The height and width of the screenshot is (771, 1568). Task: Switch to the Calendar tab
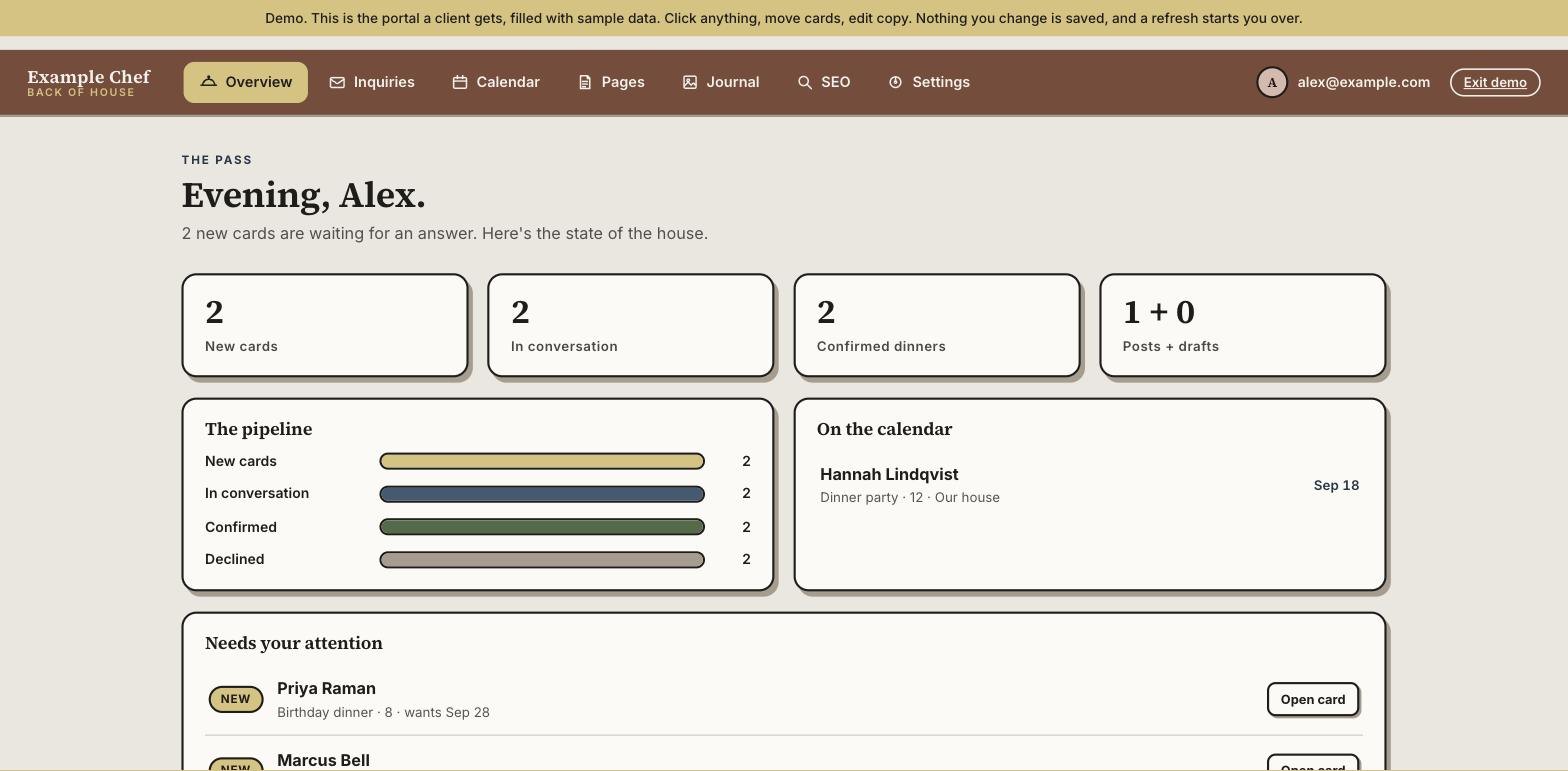point(496,82)
